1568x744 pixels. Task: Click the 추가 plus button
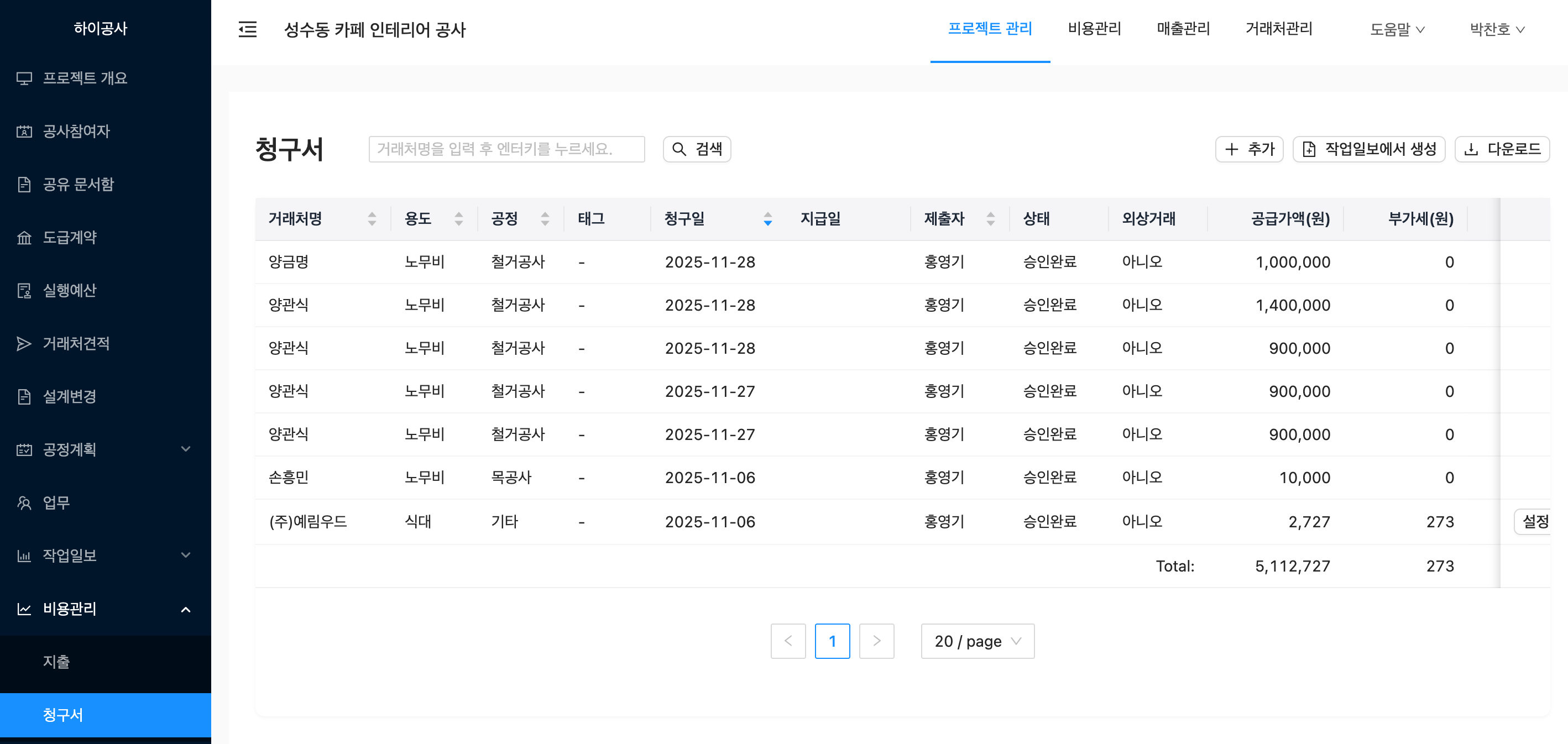pos(1248,149)
